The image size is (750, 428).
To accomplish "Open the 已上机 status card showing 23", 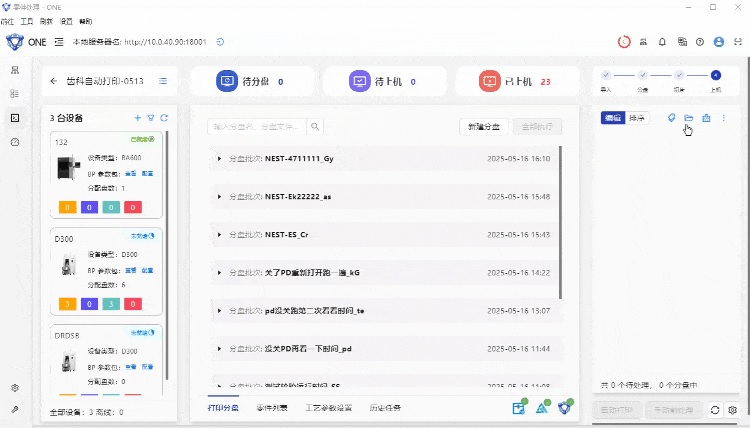I will pos(518,81).
